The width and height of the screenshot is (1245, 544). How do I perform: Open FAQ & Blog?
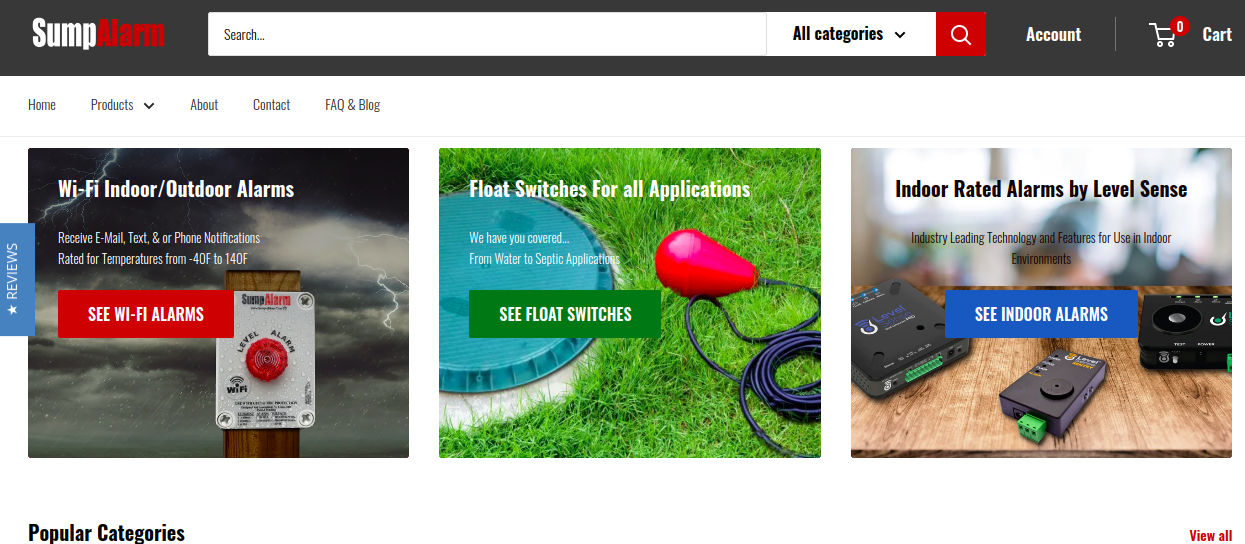(352, 105)
